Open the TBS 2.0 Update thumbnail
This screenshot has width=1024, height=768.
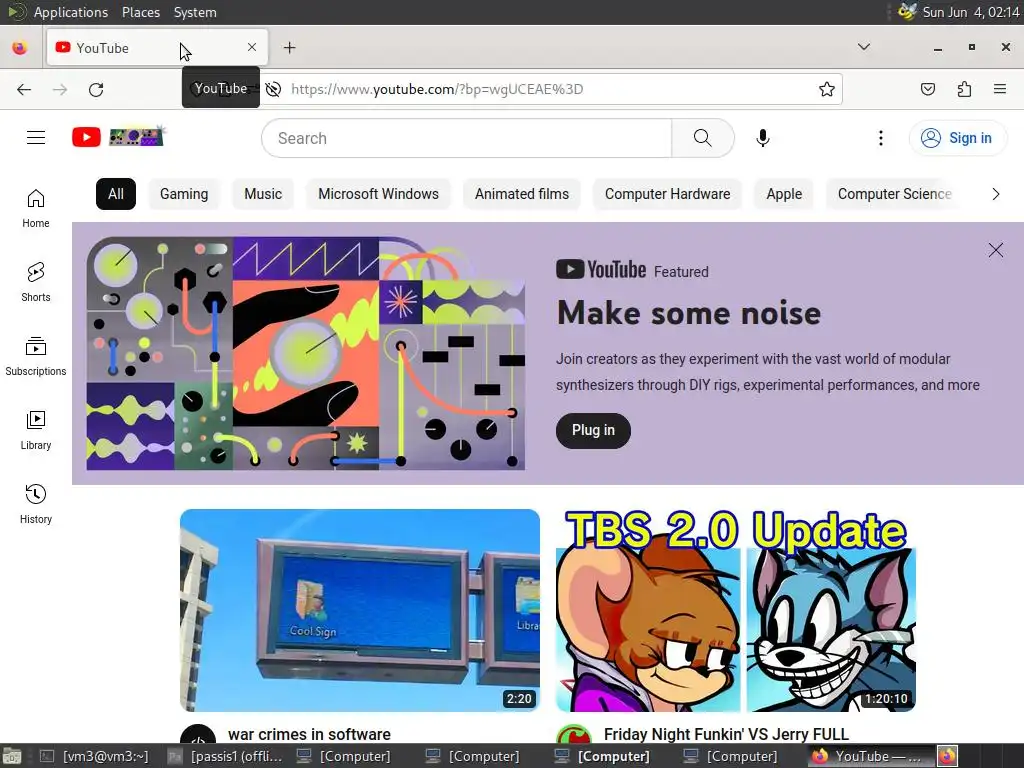pyautogui.click(x=735, y=611)
